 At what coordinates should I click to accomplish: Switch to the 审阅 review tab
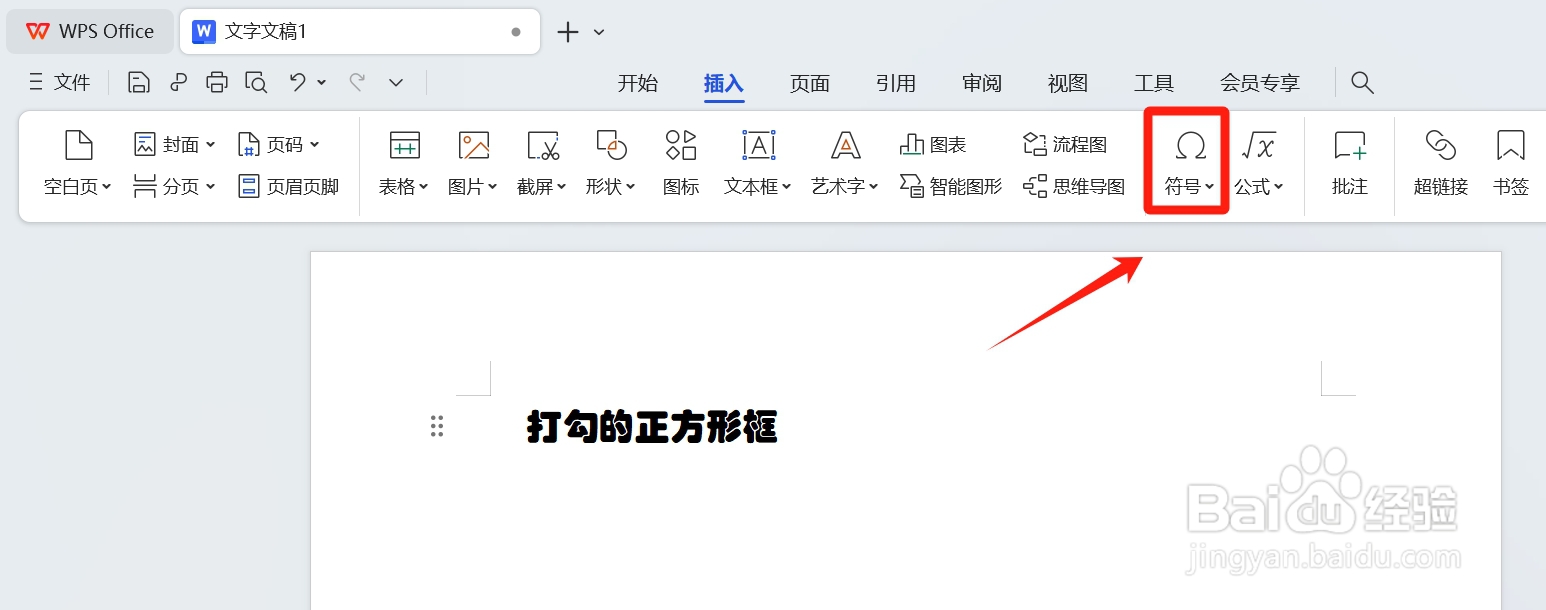point(981,83)
